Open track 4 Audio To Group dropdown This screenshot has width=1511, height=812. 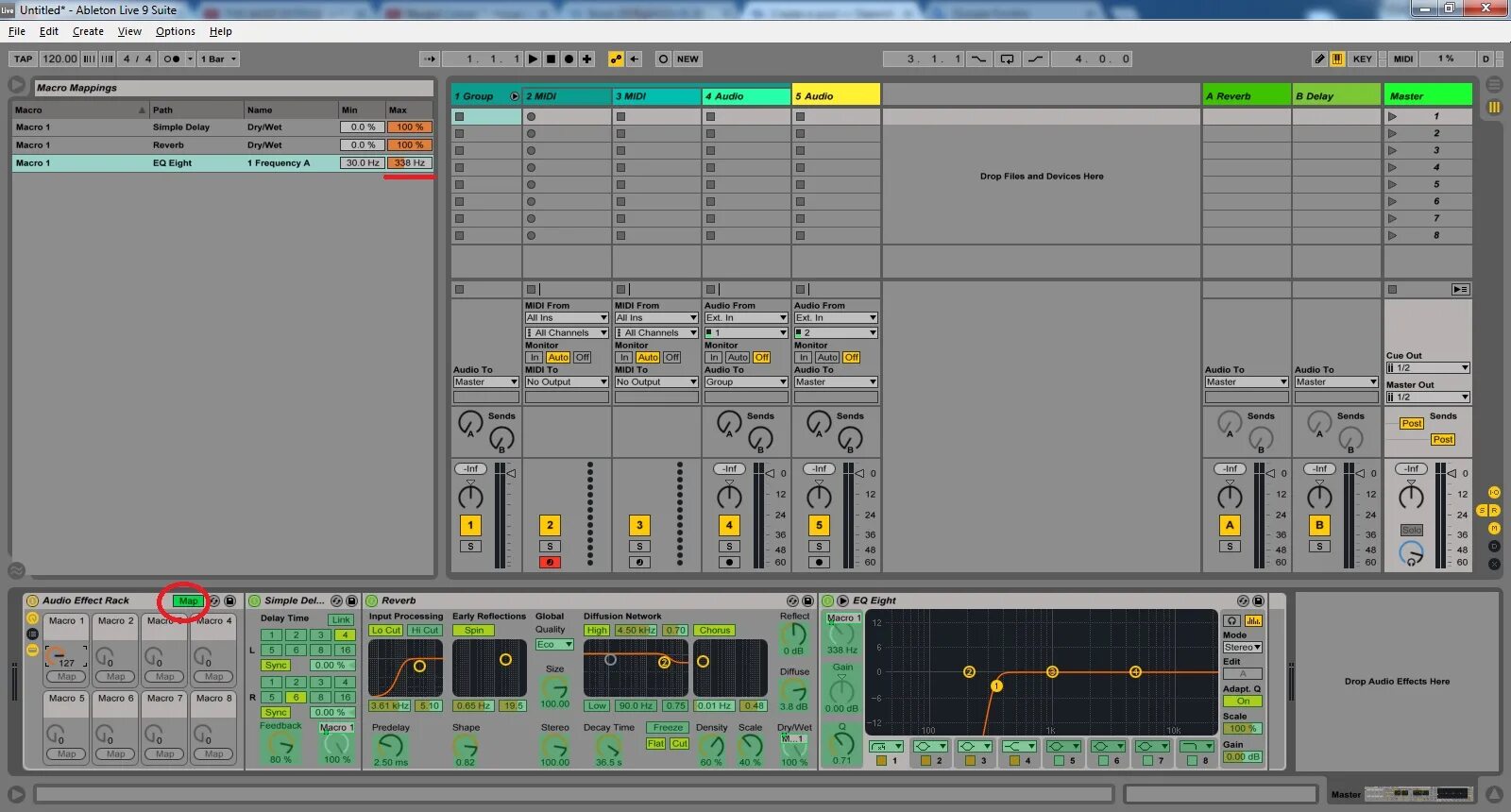[746, 382]
